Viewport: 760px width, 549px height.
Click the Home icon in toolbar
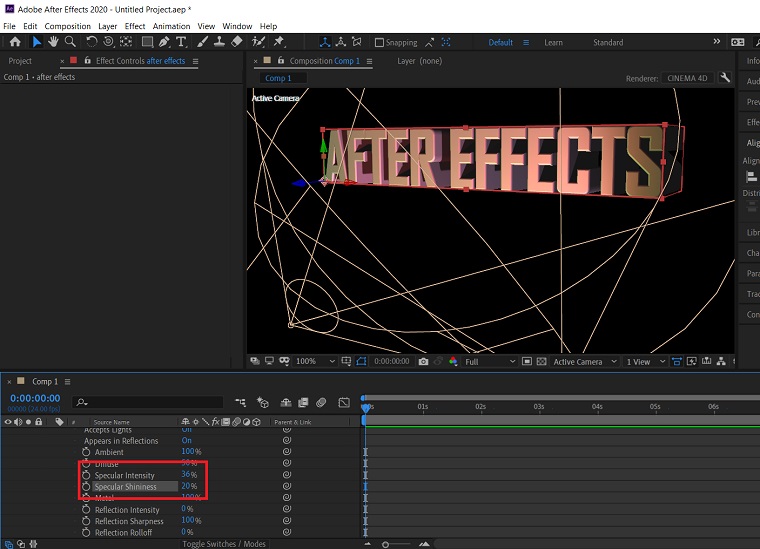(15, 42)
